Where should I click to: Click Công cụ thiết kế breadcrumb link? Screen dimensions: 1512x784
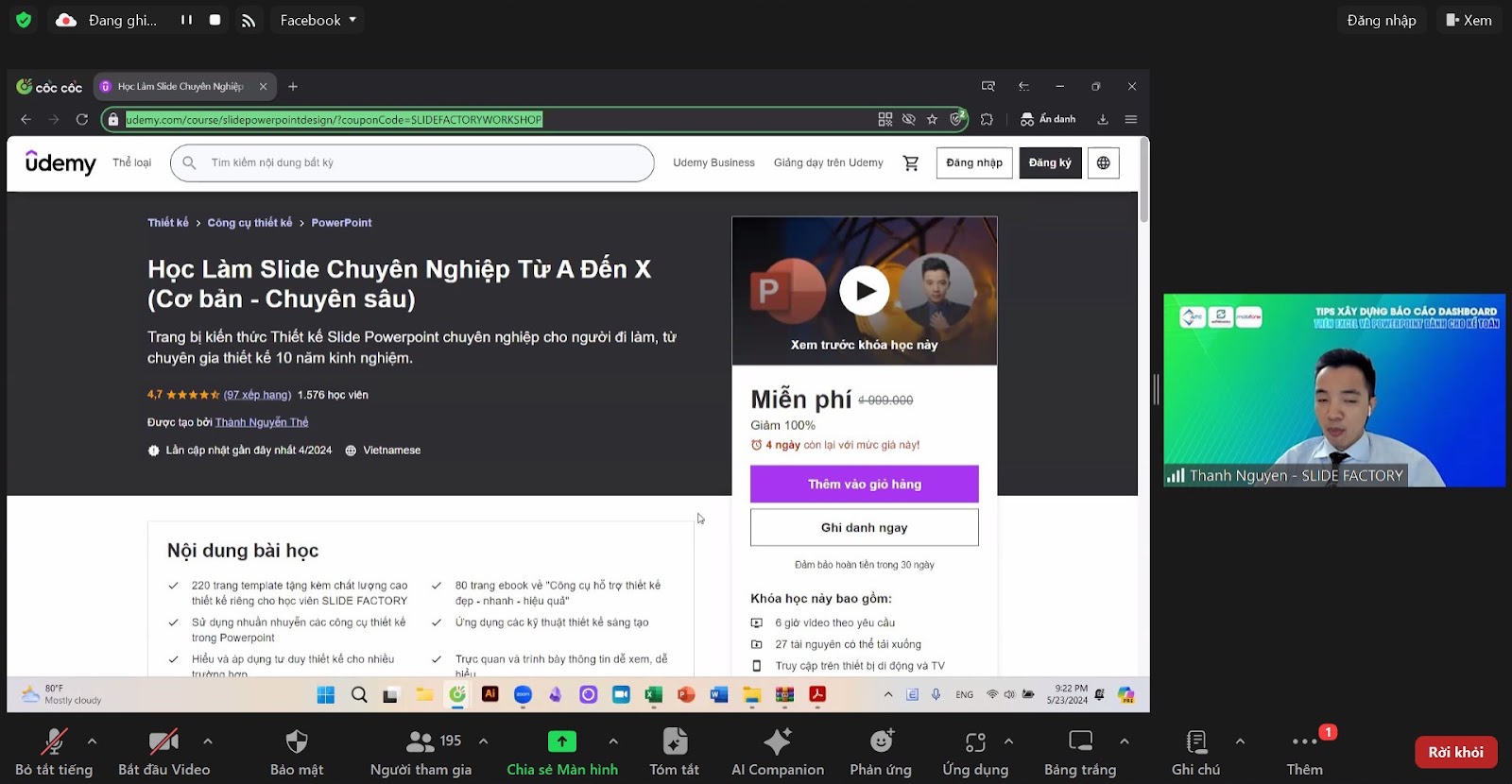click(249, 223)
